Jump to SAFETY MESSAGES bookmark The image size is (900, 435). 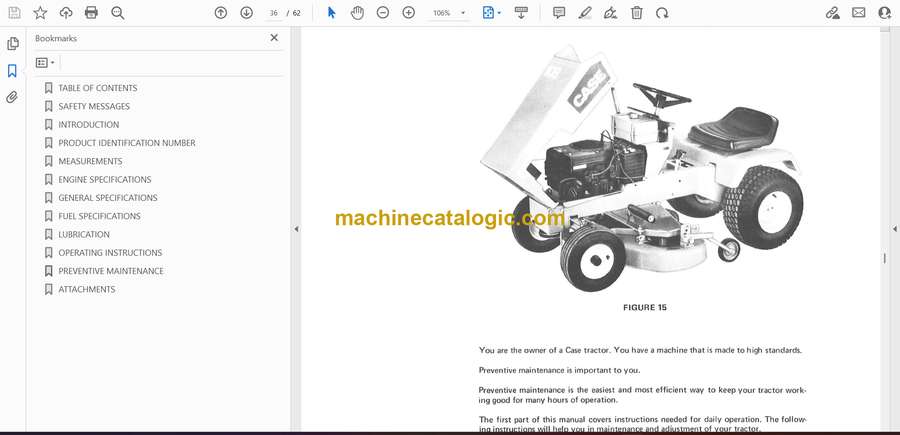pos(94,106)
